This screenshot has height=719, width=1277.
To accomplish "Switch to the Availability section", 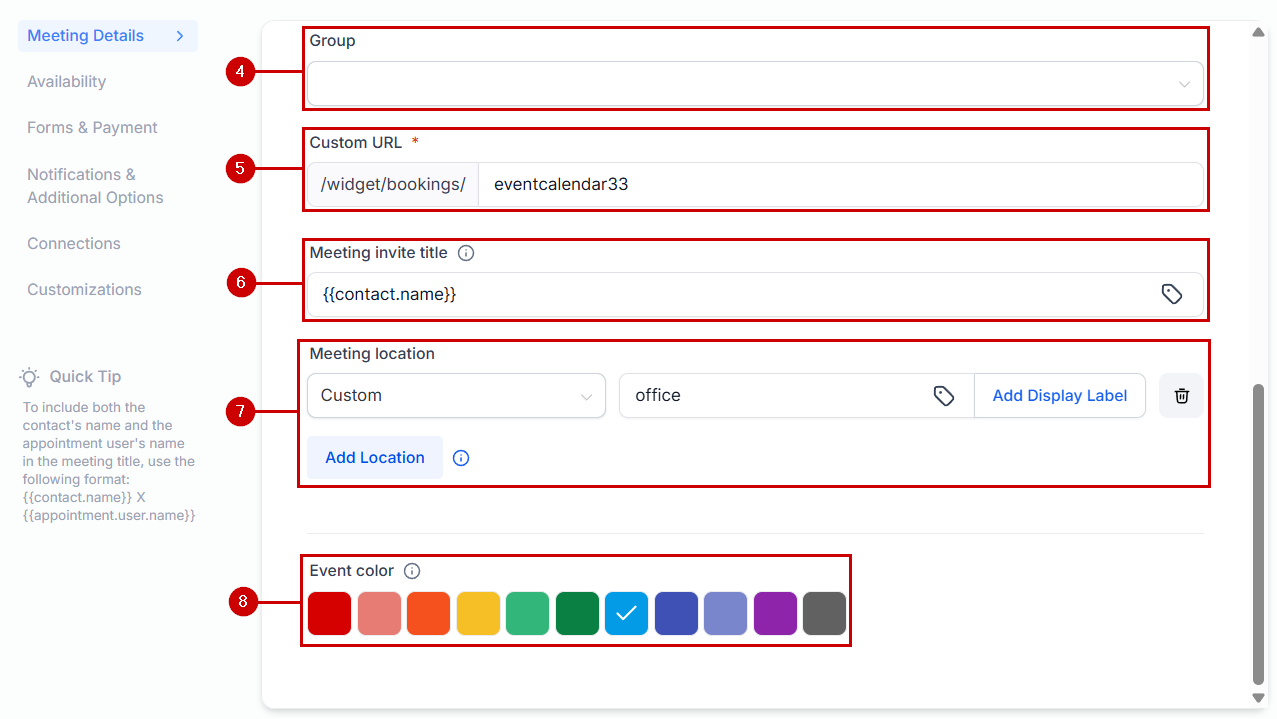I will [66, 82].
